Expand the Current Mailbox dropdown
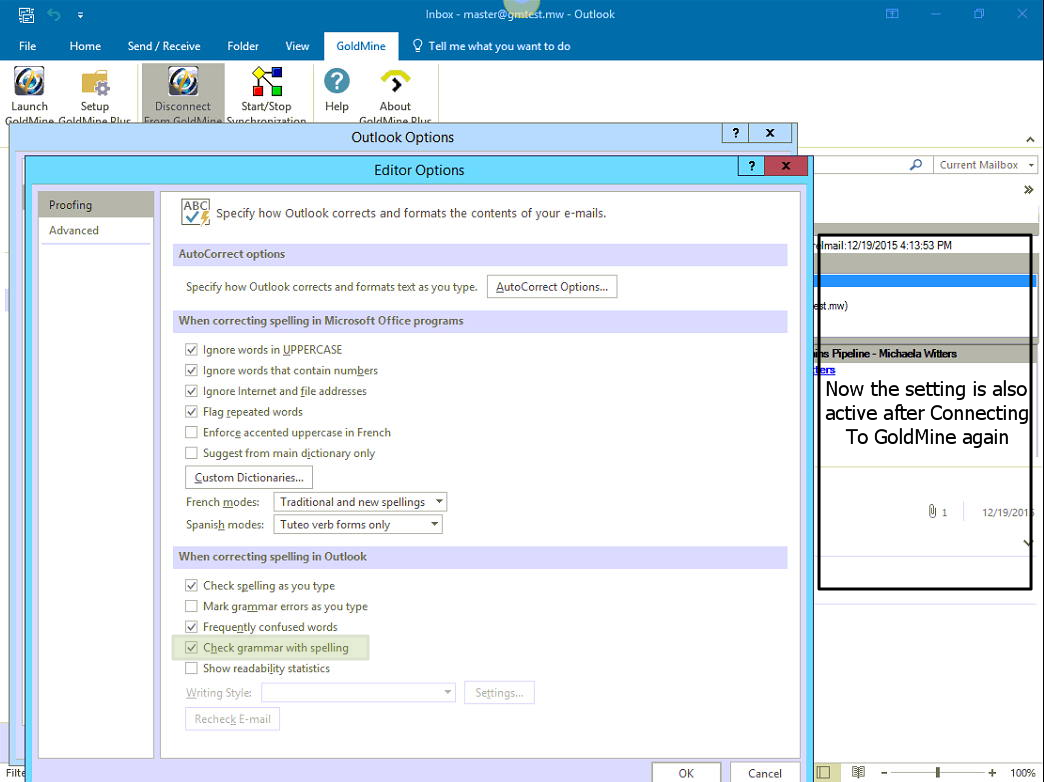Viewport: 1044px width, 782px height. 1031,165
